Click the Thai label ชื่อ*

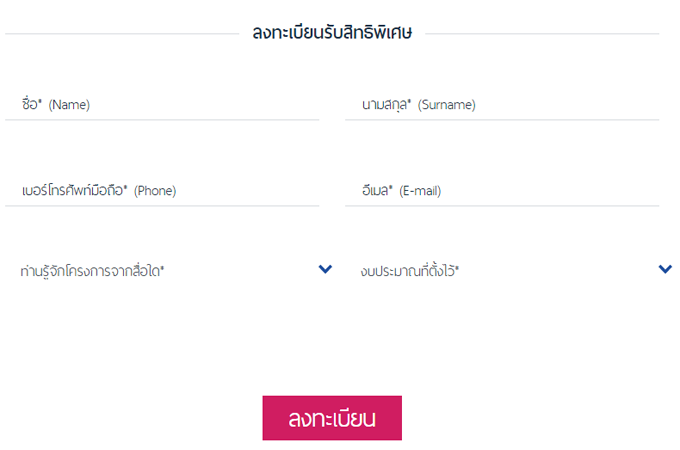point(31,104)
